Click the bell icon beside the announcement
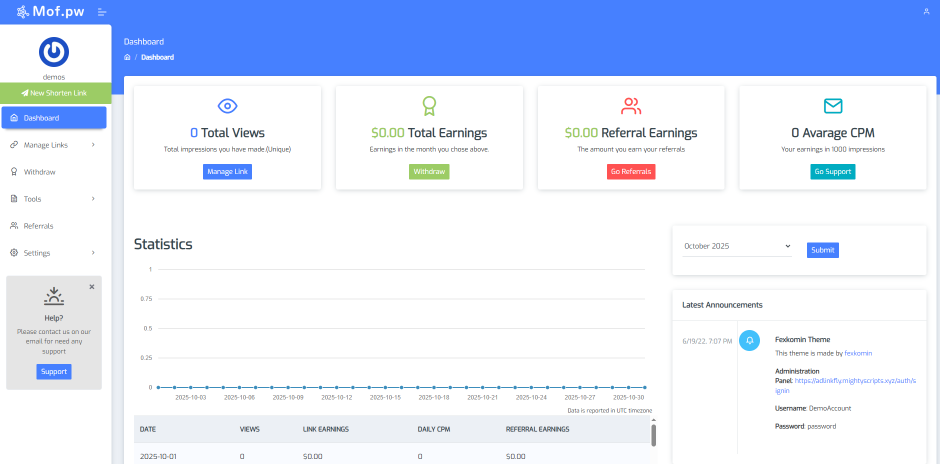 coord(749,340)
